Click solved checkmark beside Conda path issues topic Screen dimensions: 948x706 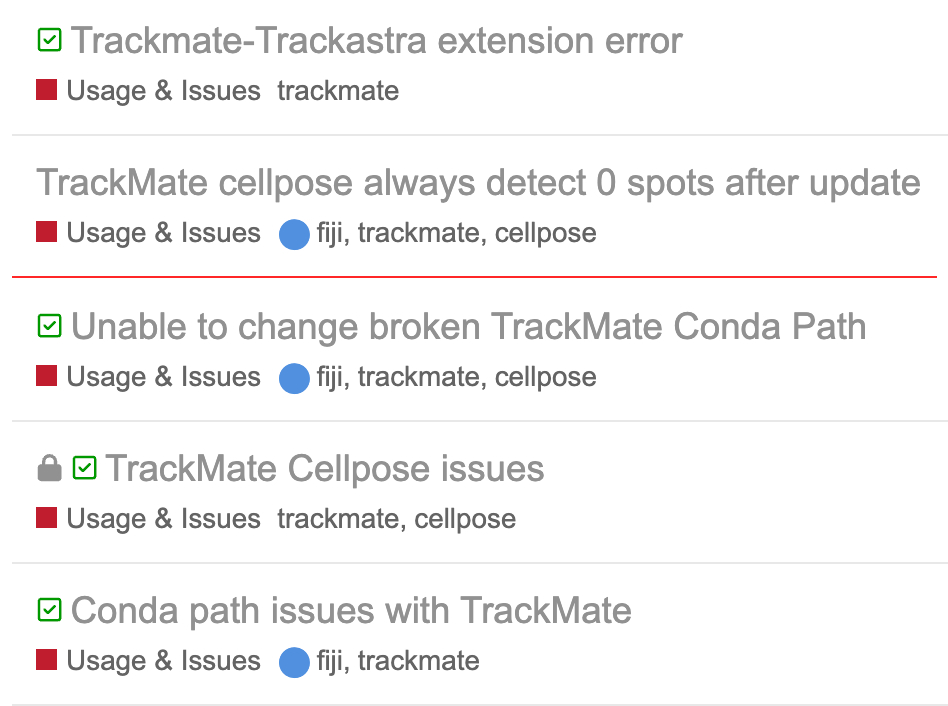coord(49,610)
